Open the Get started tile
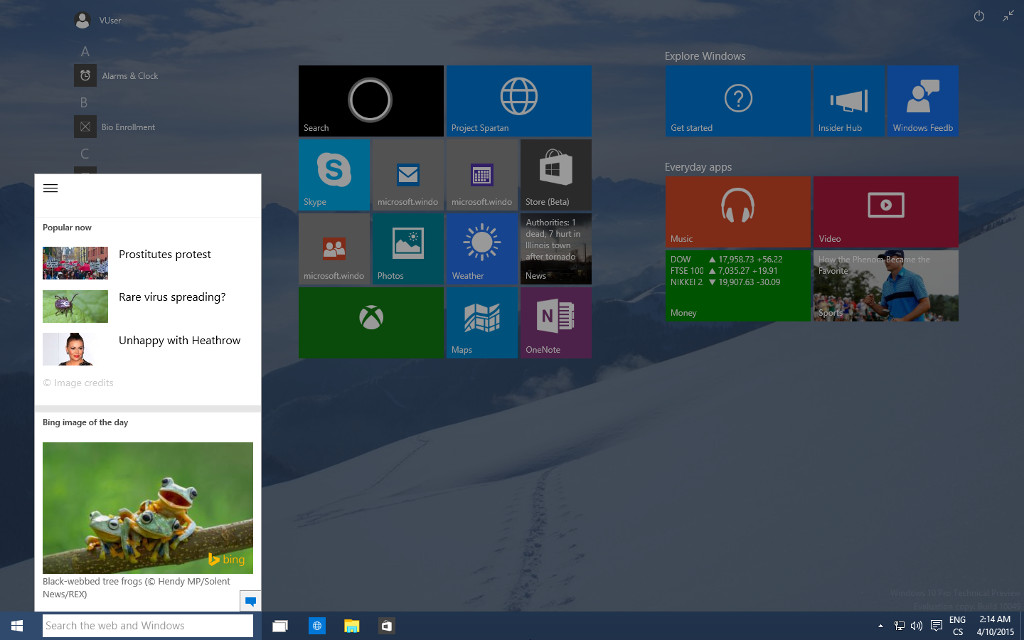Viewport: 1024px width, 640px height. (x=738, y=101)
